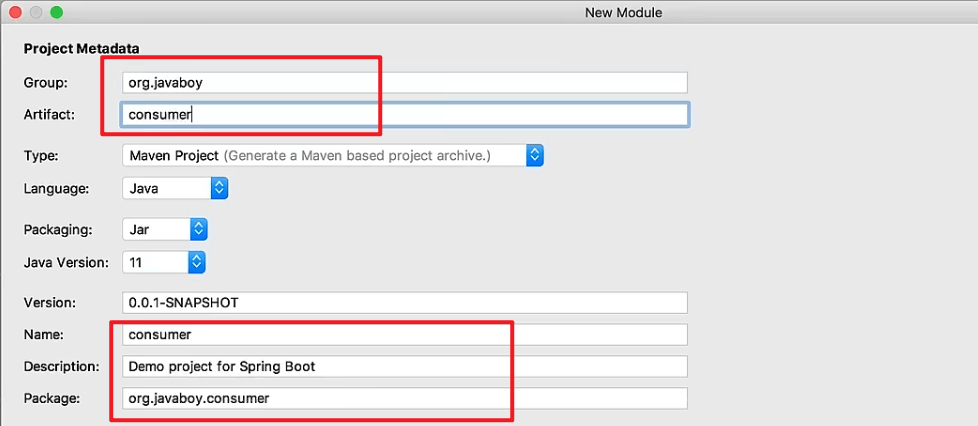The width and height of the screenshot is (978, 426).
Task: Click the blue chevron icon beside Jar packaging
Action: click(198, 230)
